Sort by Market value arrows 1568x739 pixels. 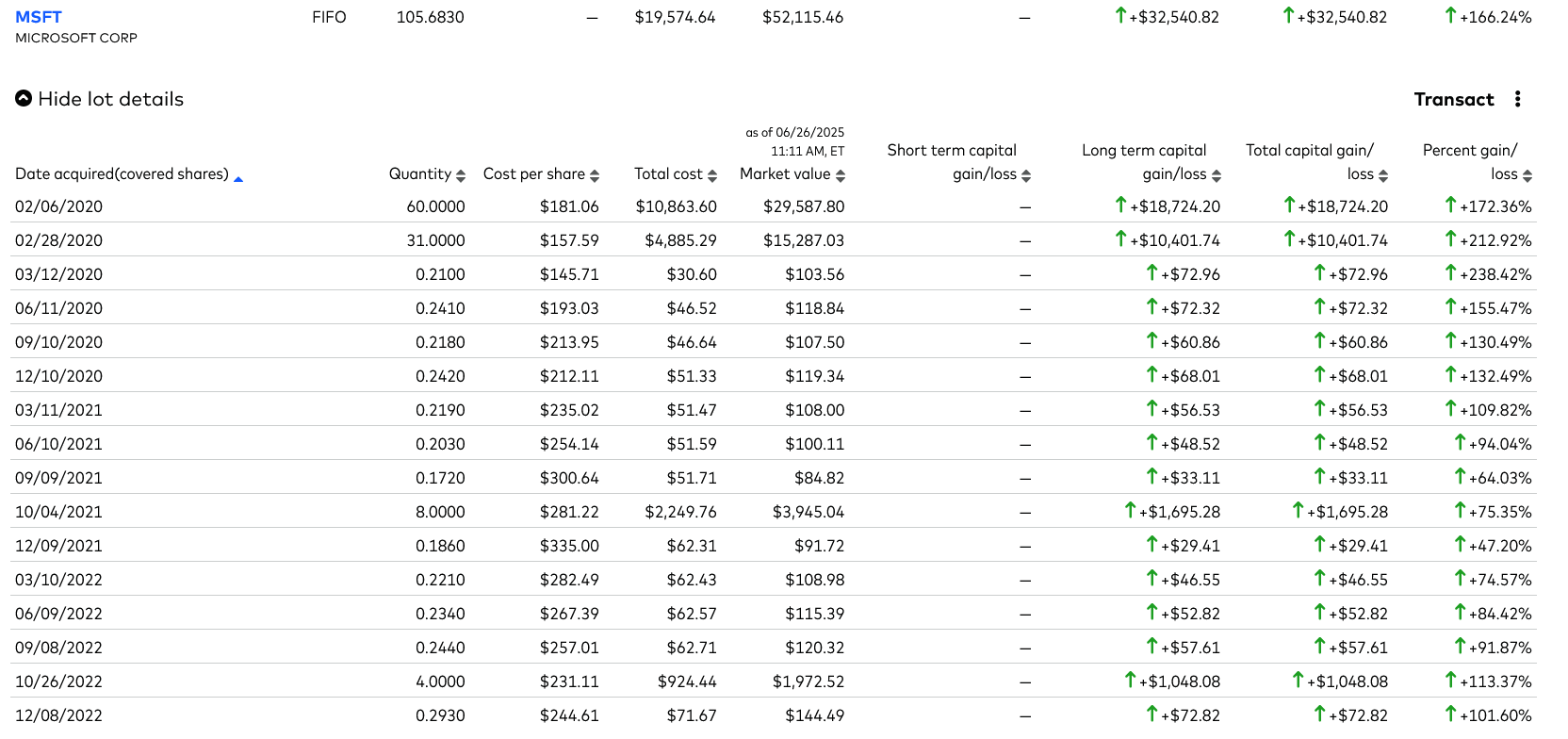[841, 175]
